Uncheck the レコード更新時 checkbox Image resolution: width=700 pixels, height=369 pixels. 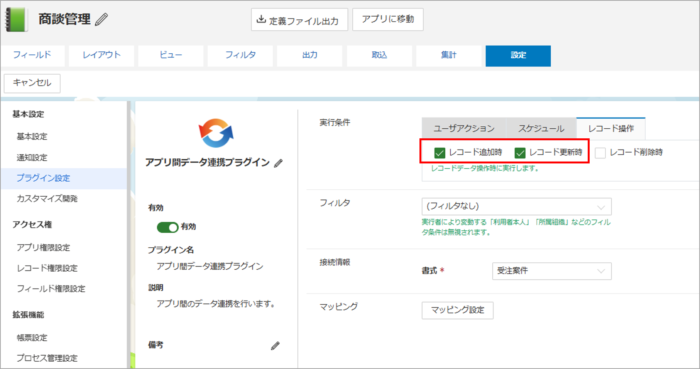tap(520, 153)
